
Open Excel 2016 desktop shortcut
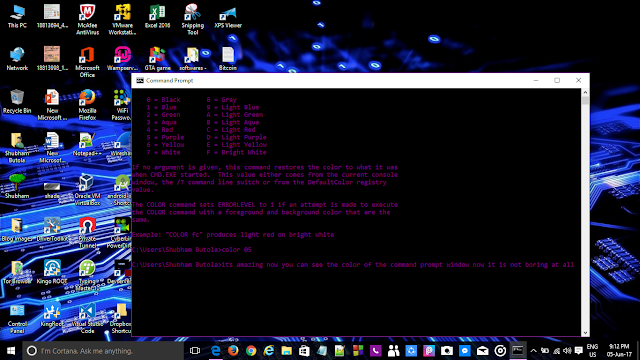coord(157,16)
